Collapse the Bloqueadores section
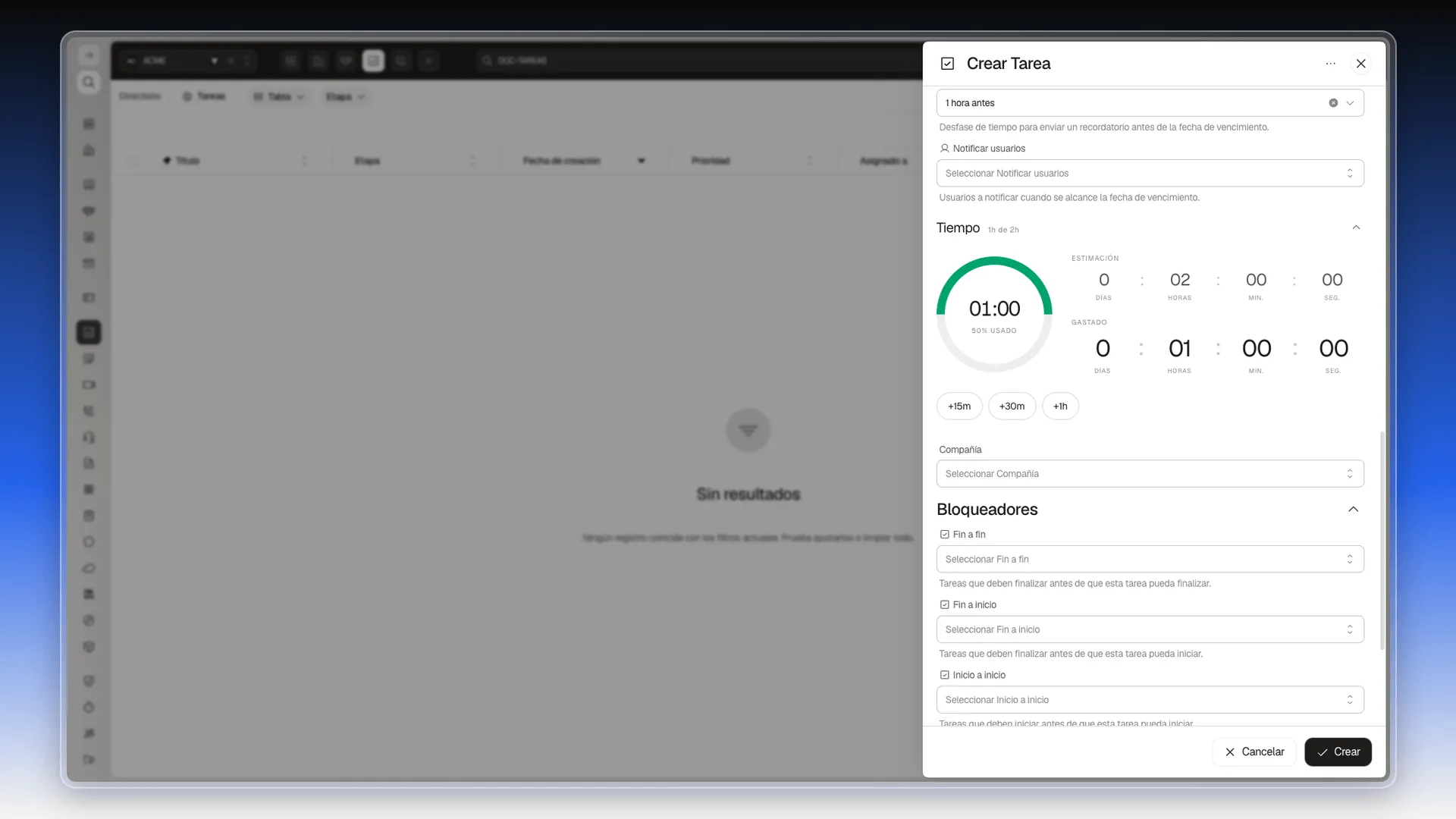 1354,510
